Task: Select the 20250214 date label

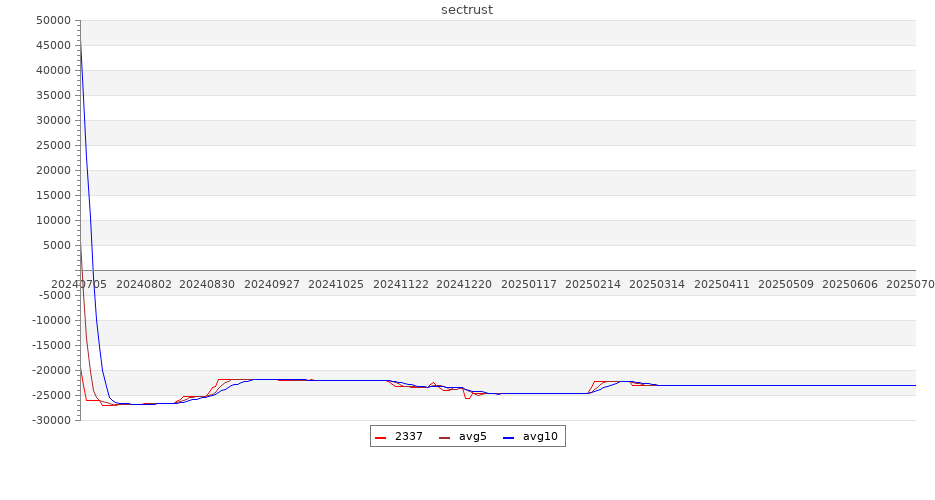Action: point(593,285)
